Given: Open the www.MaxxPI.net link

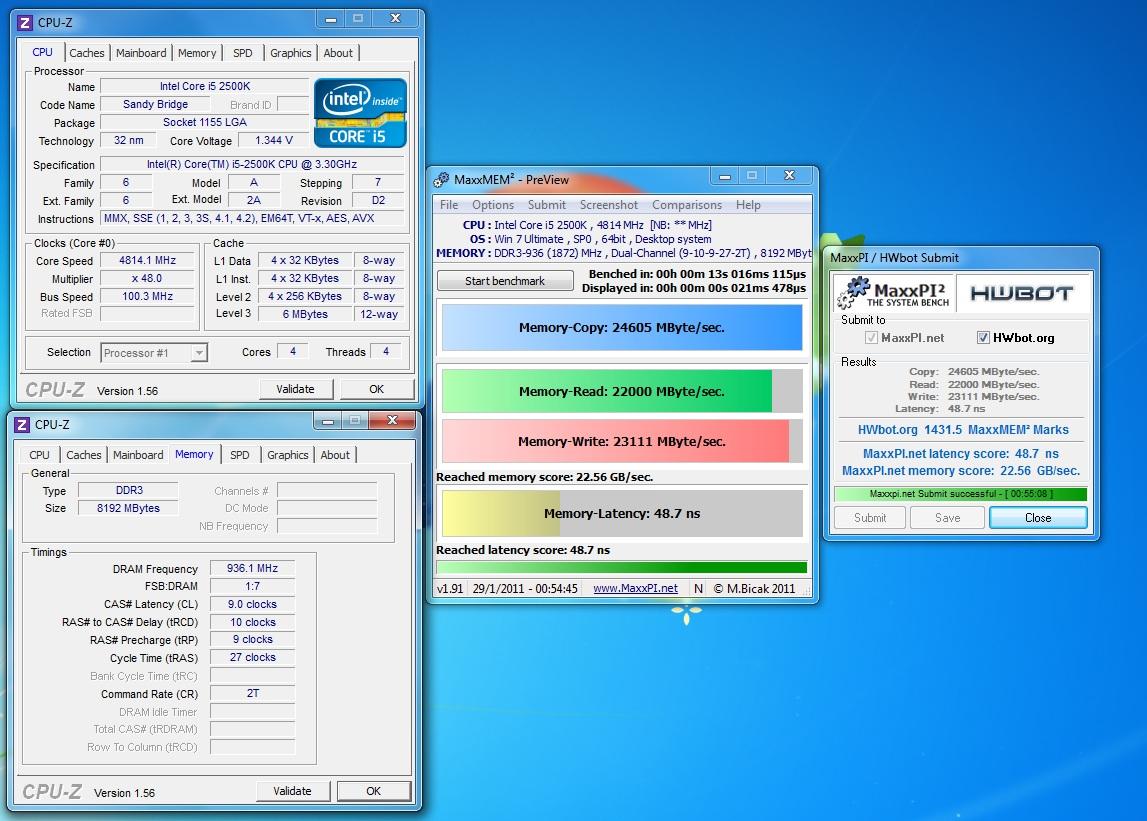Looking at the screenshot, I should [635, 588].
